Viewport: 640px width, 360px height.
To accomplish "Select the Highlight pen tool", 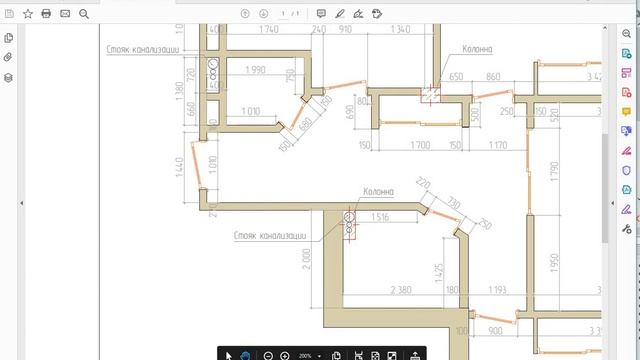I will (340, 14).
